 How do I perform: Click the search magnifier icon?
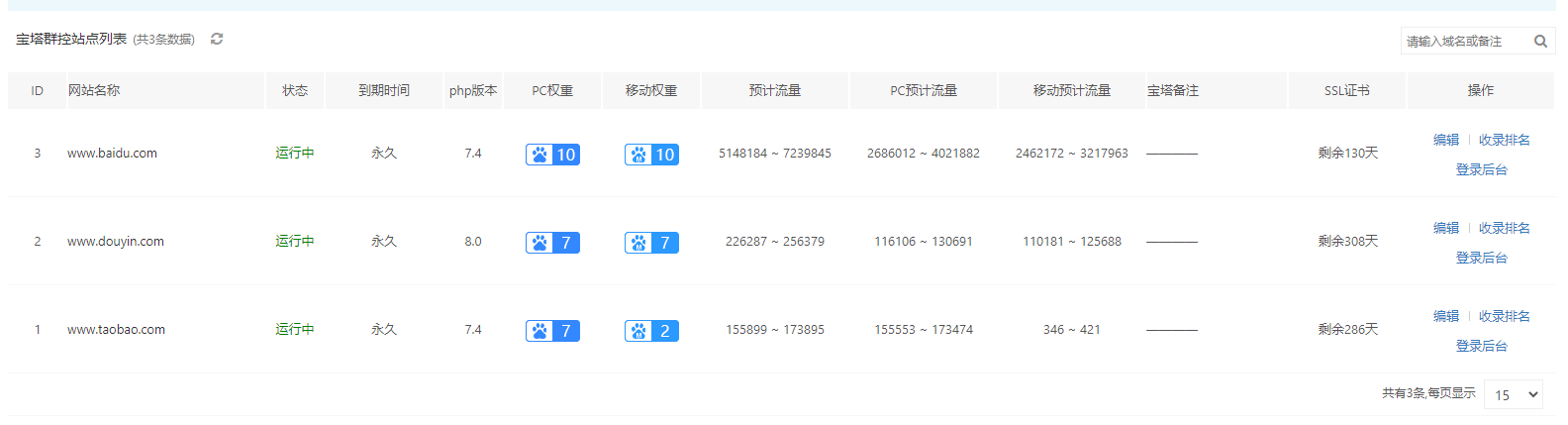point(1540,41)
